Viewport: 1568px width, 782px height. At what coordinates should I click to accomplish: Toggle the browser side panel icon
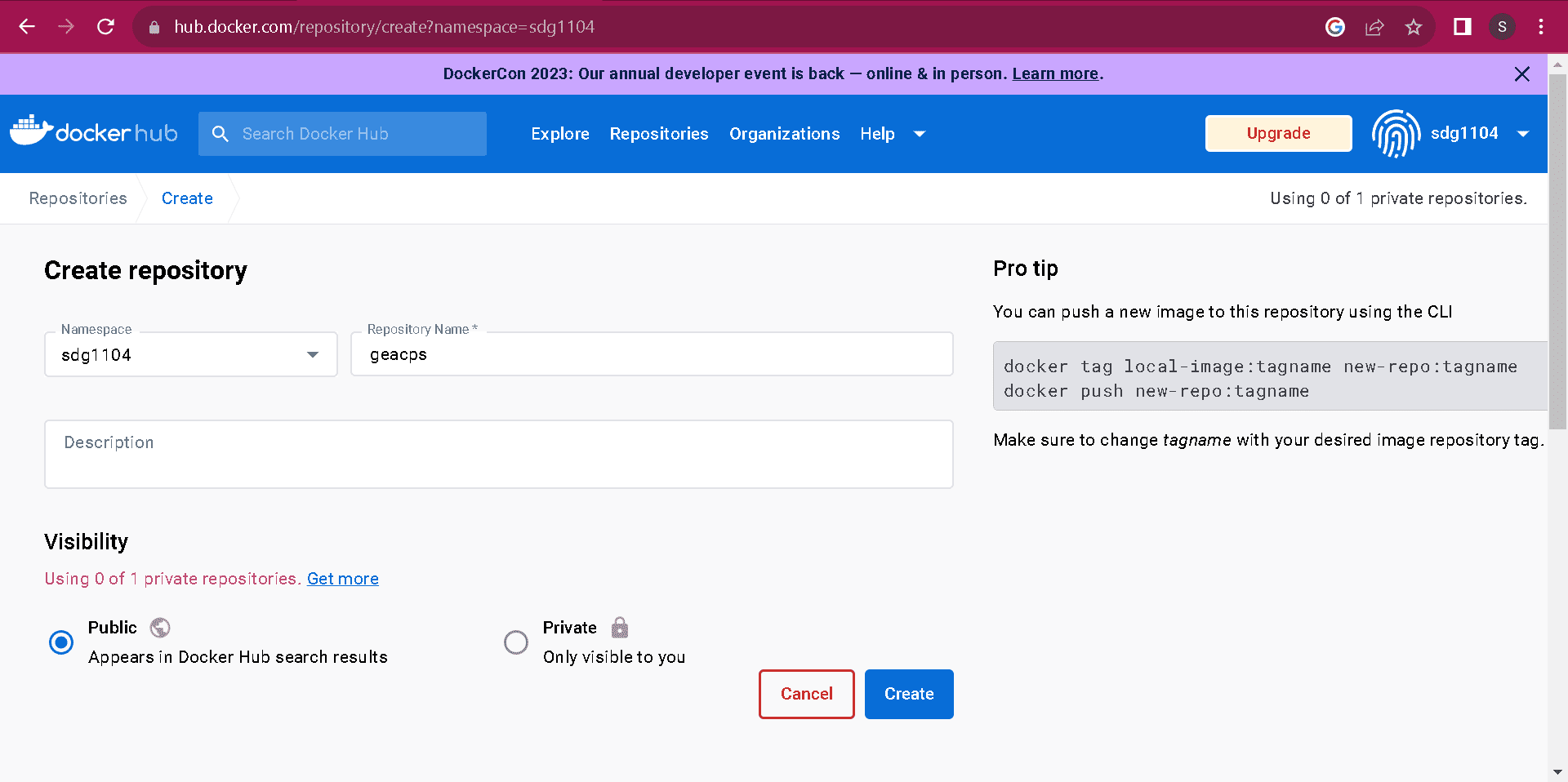[1463, 27]
